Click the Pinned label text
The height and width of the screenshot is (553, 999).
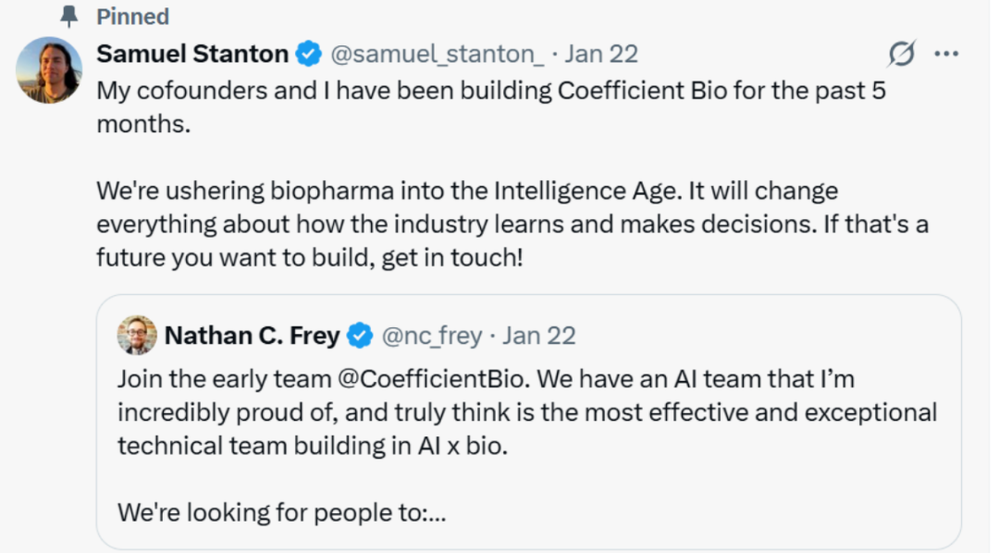pos(133,16)
